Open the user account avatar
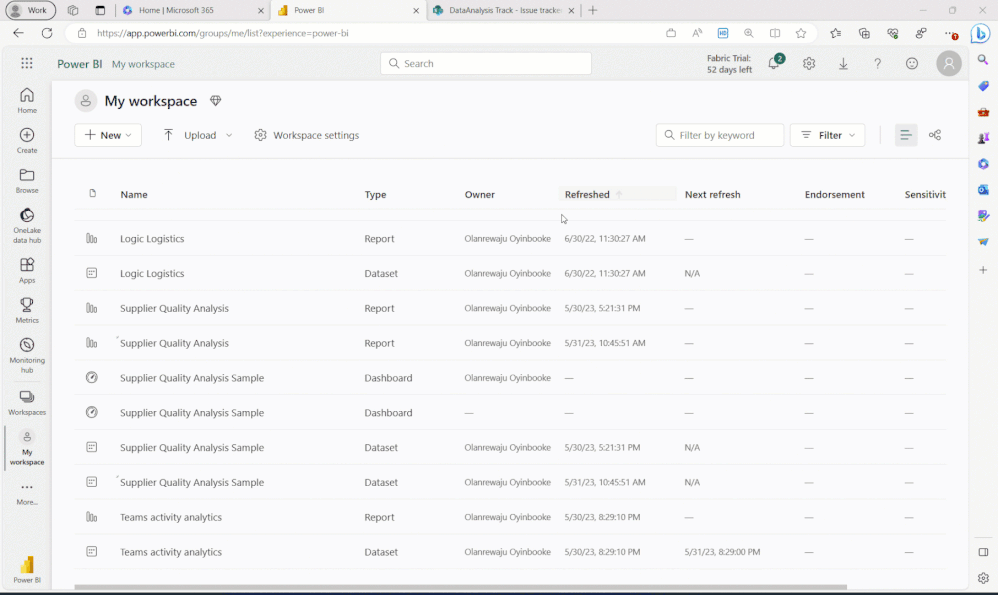Screen dimensions: 998x595 click(948, 63)
